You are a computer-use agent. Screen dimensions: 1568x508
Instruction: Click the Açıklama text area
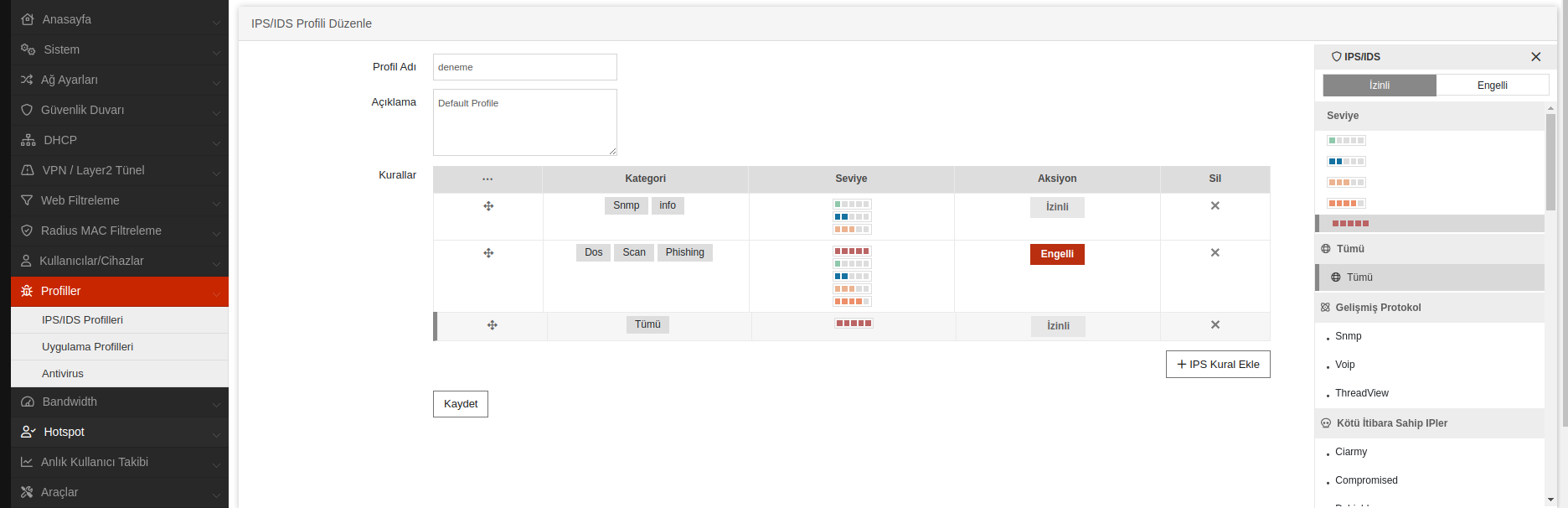(x=525, y=122)
